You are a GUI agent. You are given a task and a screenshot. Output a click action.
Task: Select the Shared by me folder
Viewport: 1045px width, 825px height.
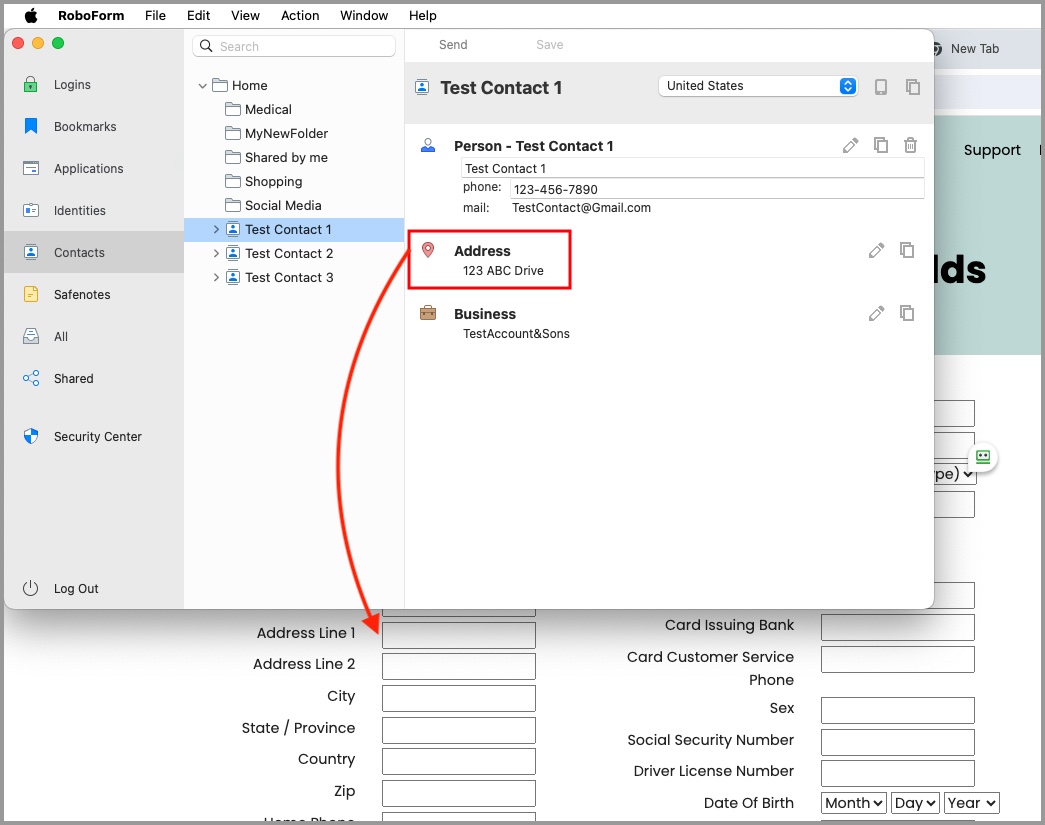pos(286,157)
